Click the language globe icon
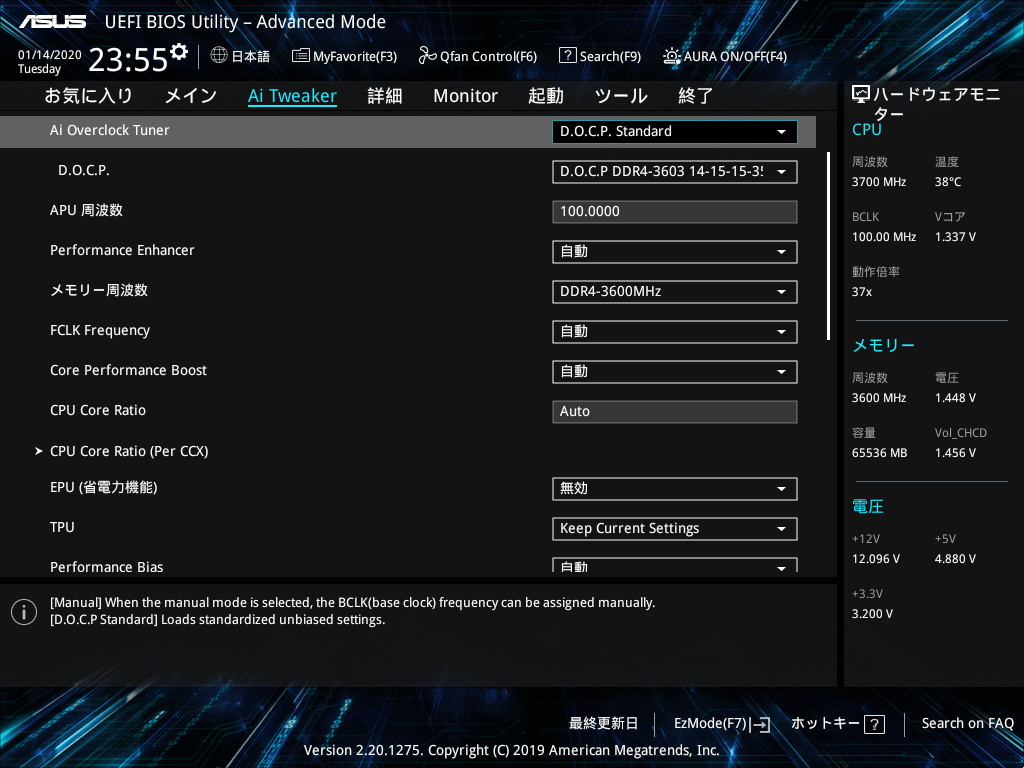1024x768 pixels. [219, 56]
